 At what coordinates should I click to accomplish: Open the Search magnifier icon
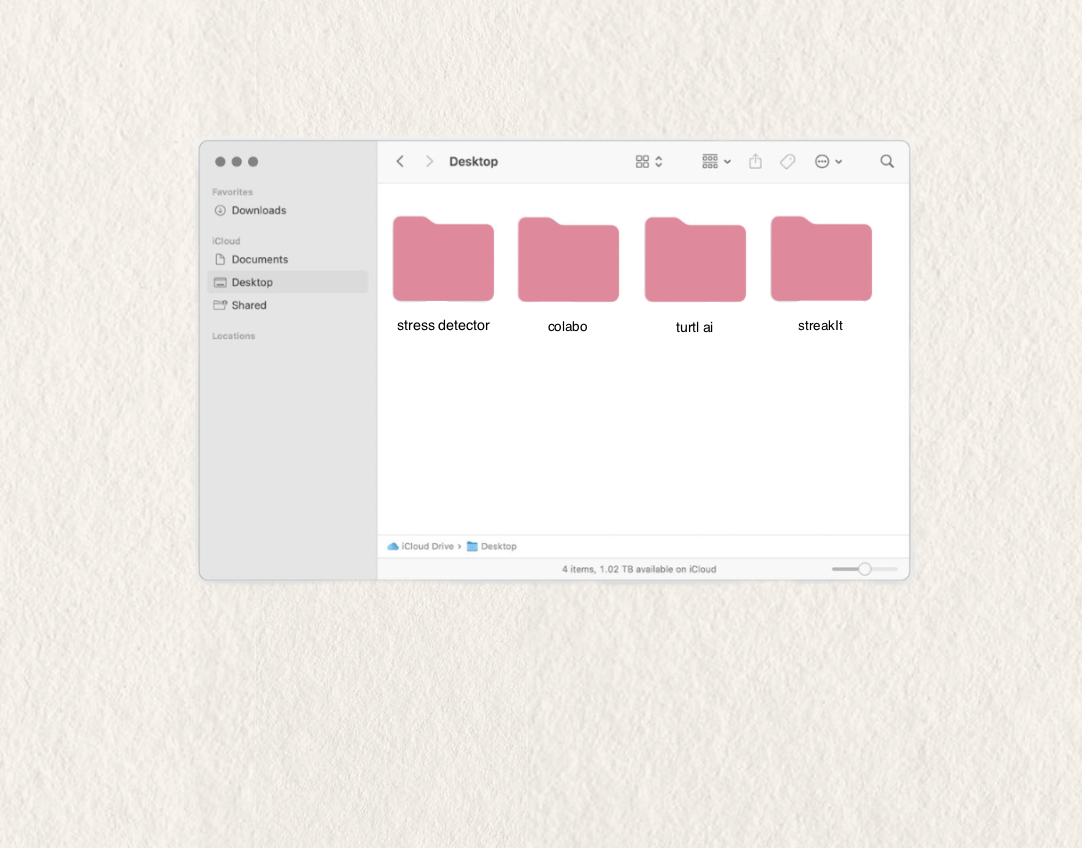[x=886, y=162]
